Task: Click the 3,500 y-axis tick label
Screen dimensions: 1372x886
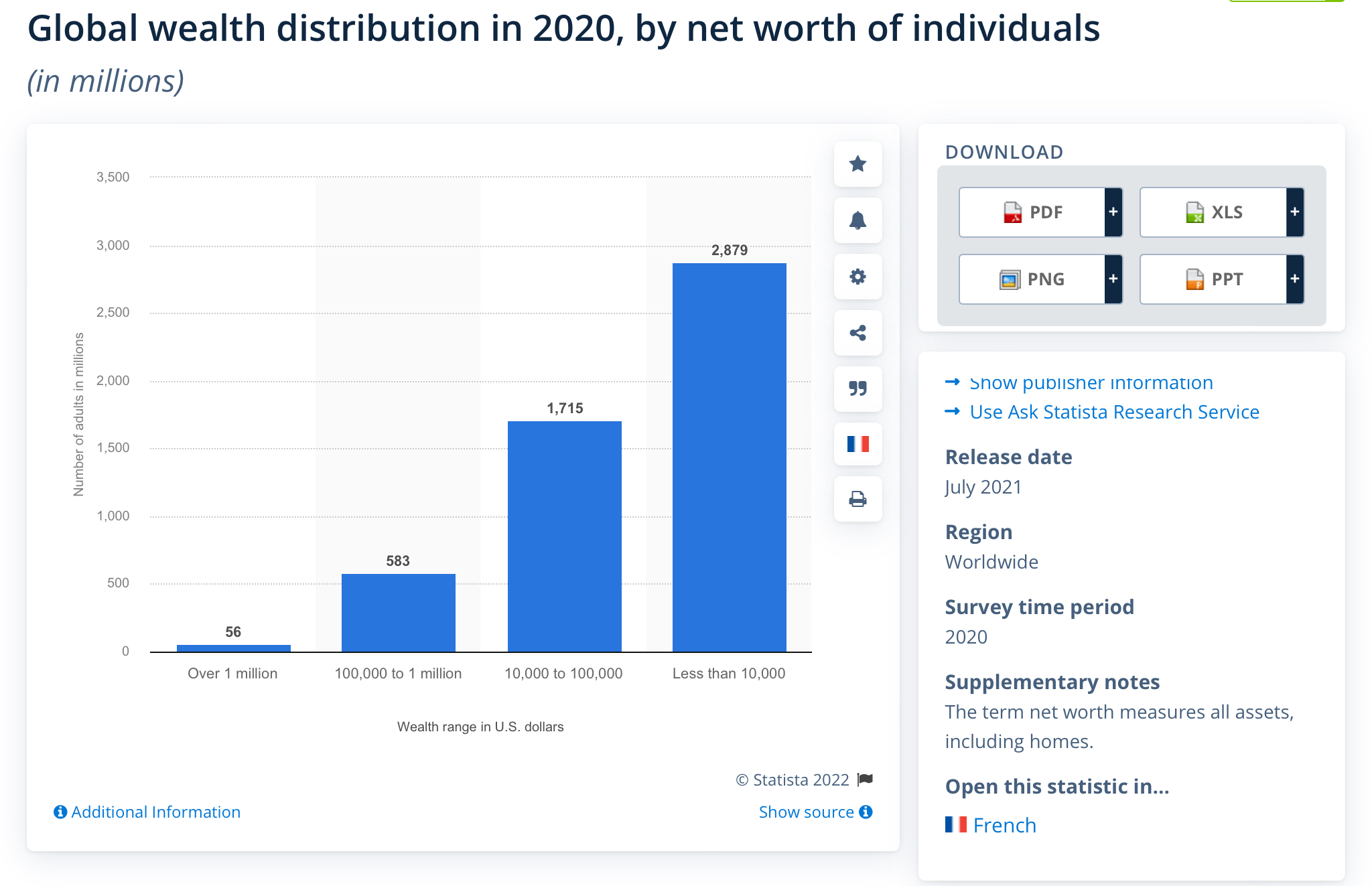Action: [x=113, y=177]
